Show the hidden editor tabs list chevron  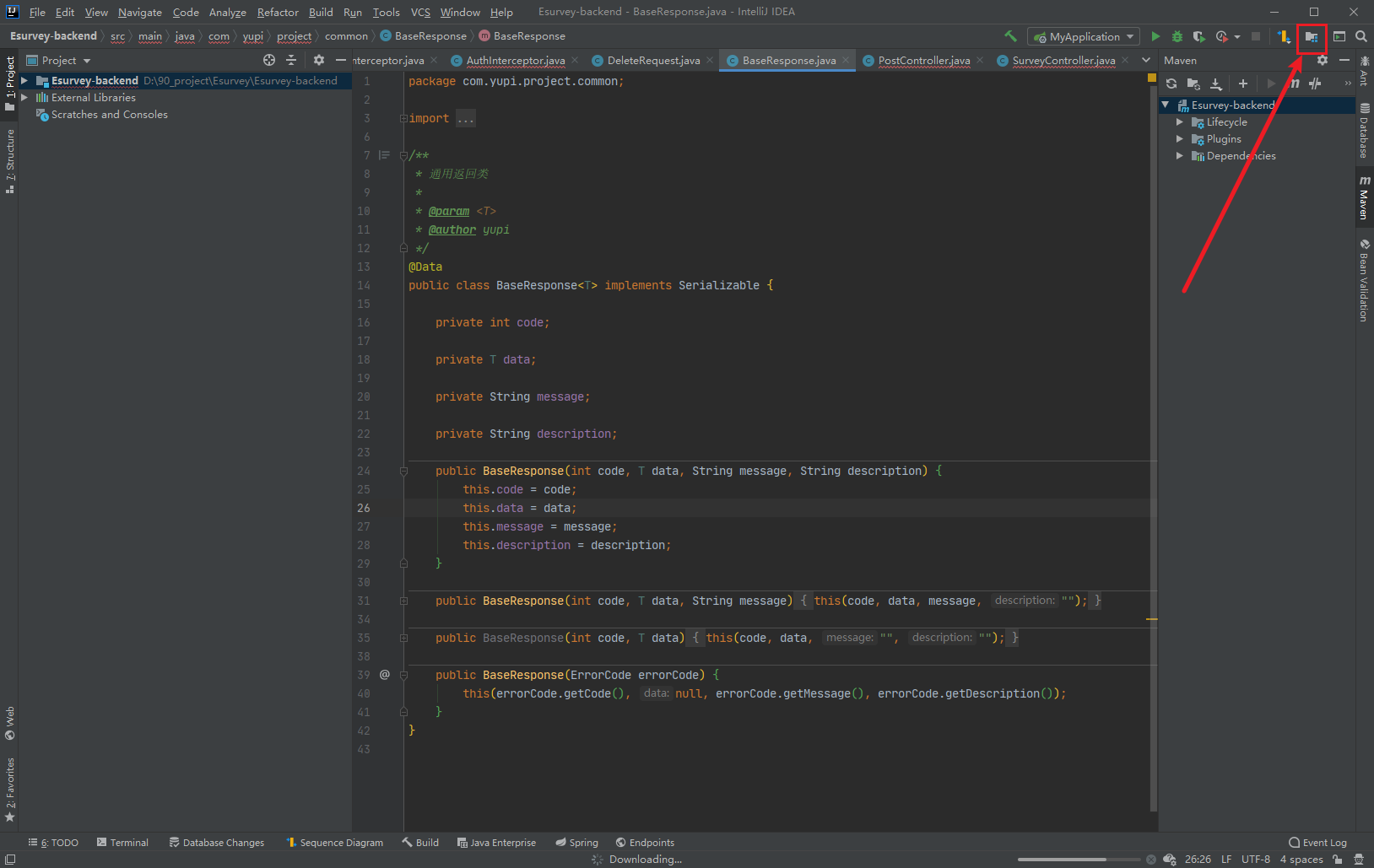coord(1146,60)
